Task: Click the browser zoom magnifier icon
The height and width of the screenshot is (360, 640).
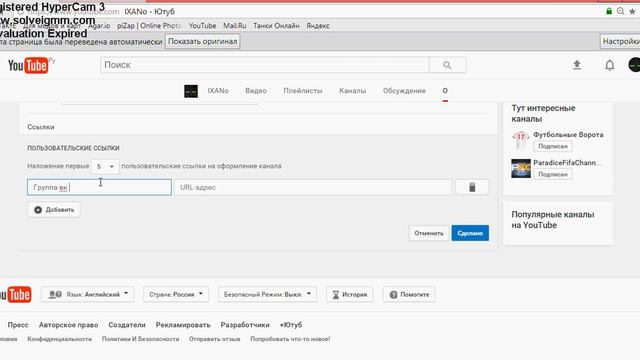Action: 620,11
